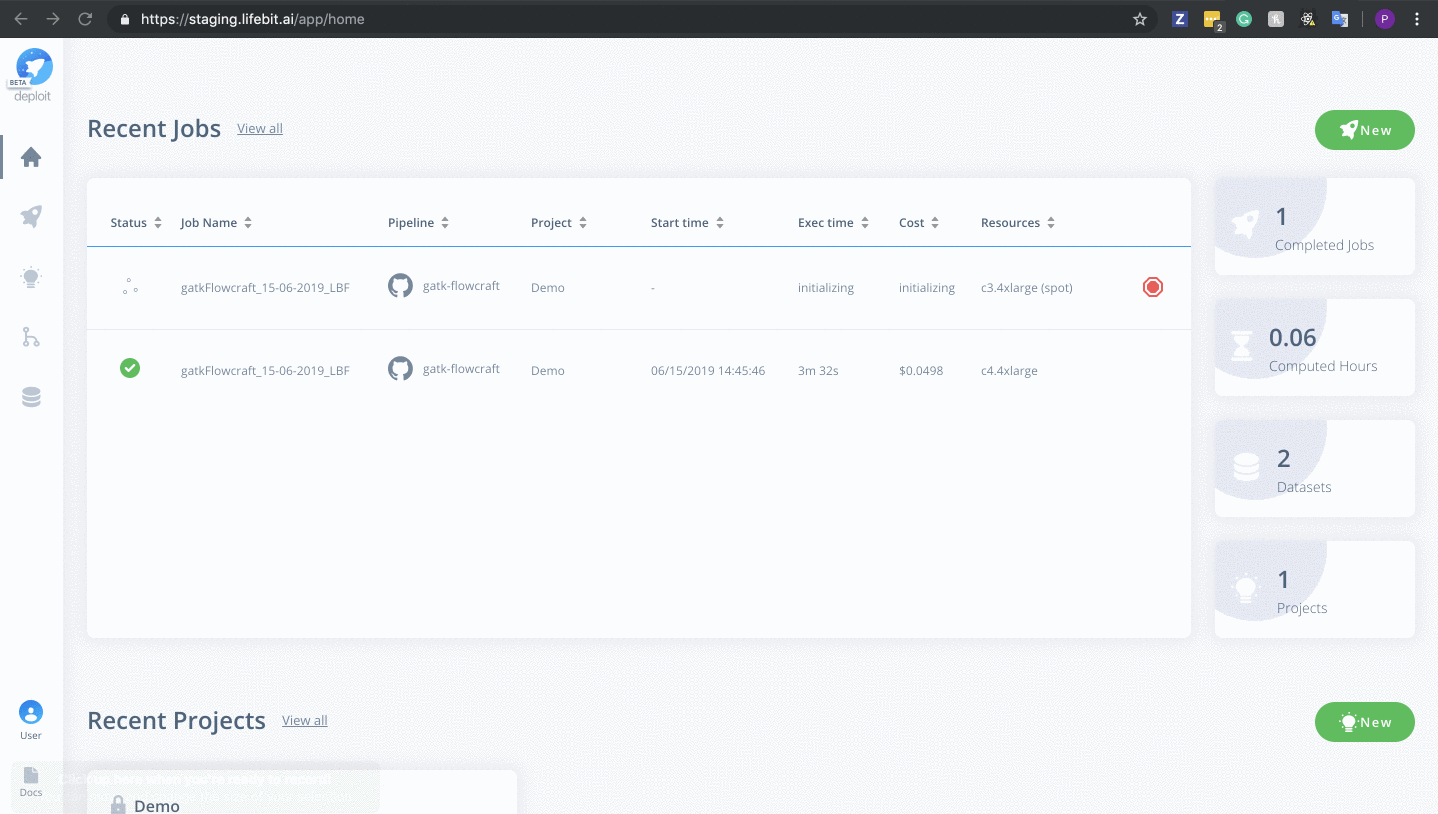
Task: Open the Chrome three-dot menu
Action: (1417, 19)
